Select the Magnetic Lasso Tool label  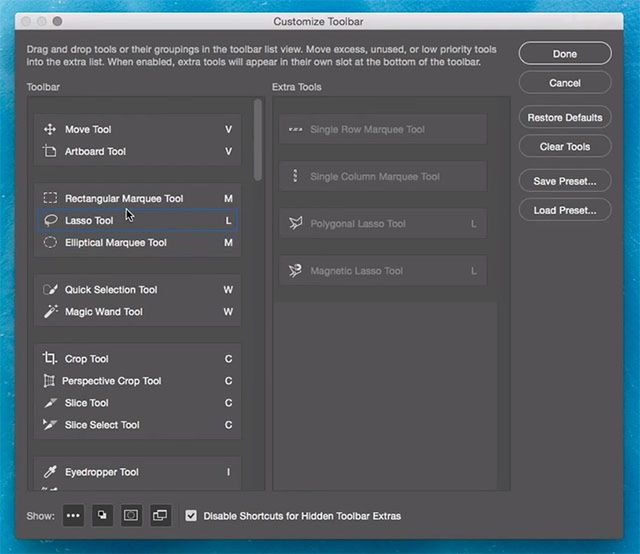click(x=356, y=271)
